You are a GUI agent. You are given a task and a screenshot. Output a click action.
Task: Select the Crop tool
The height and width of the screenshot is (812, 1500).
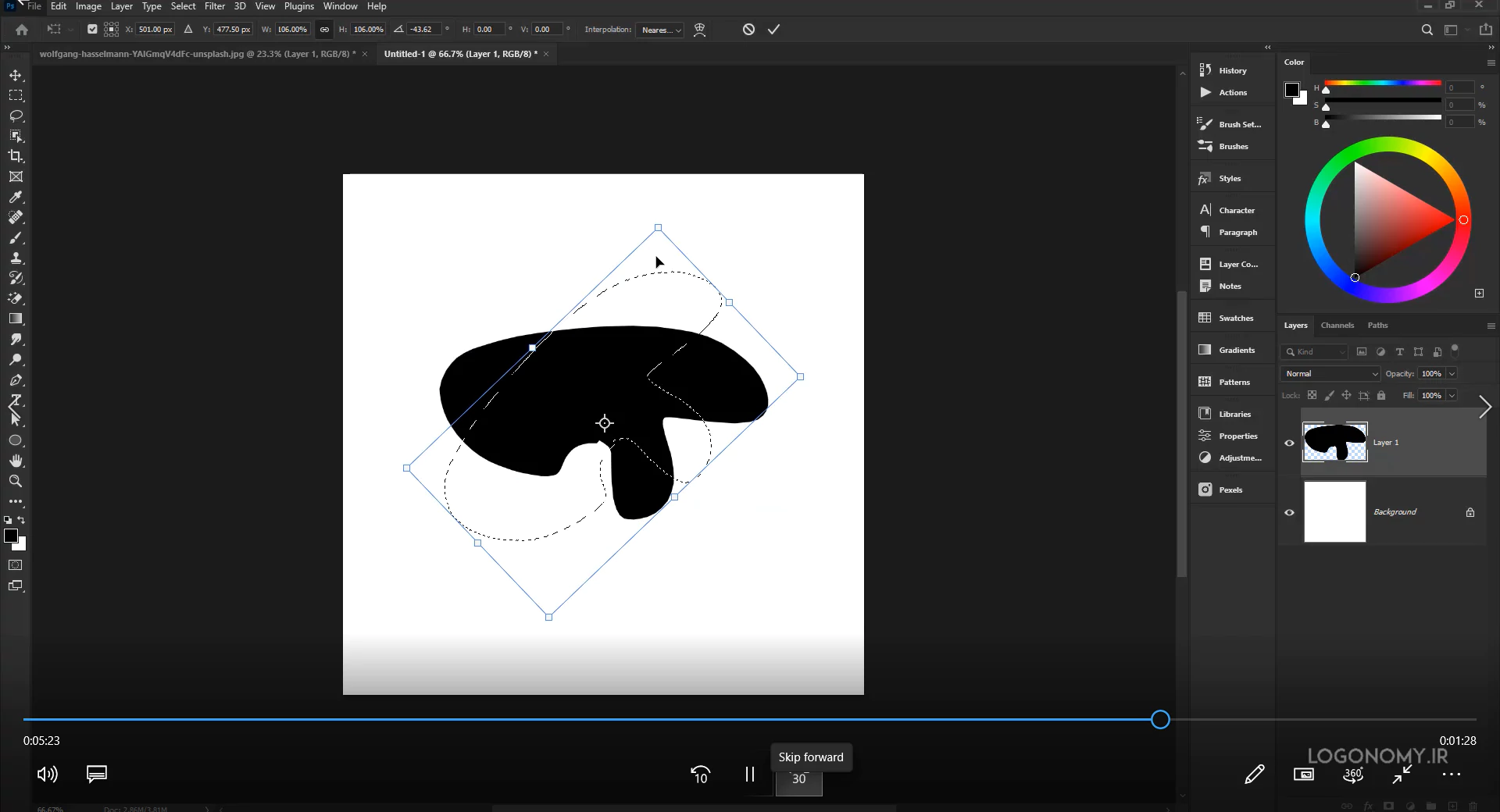click(16, 156)
